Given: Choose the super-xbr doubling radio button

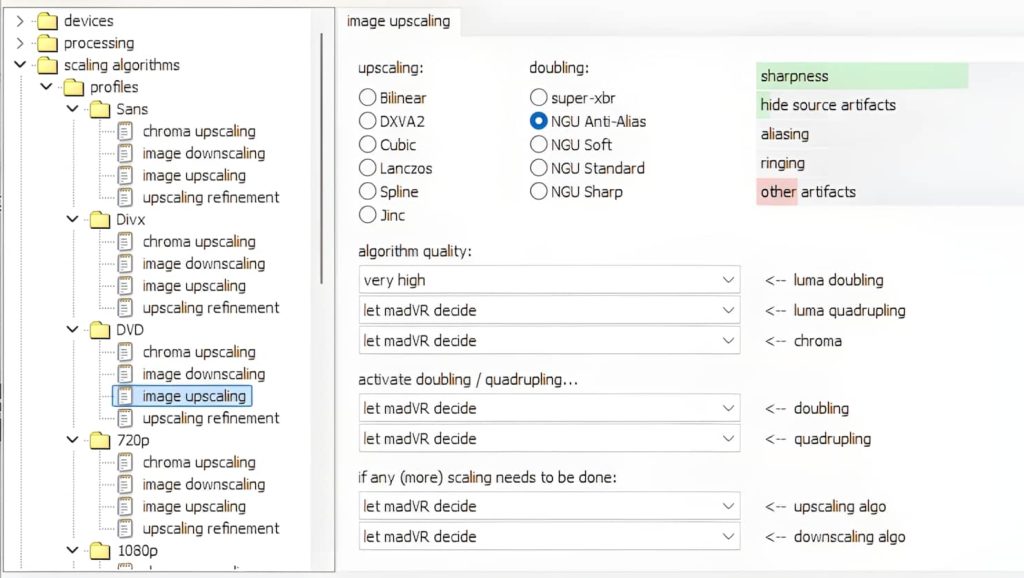Looking at the screenshot, I should click(539, 98).
